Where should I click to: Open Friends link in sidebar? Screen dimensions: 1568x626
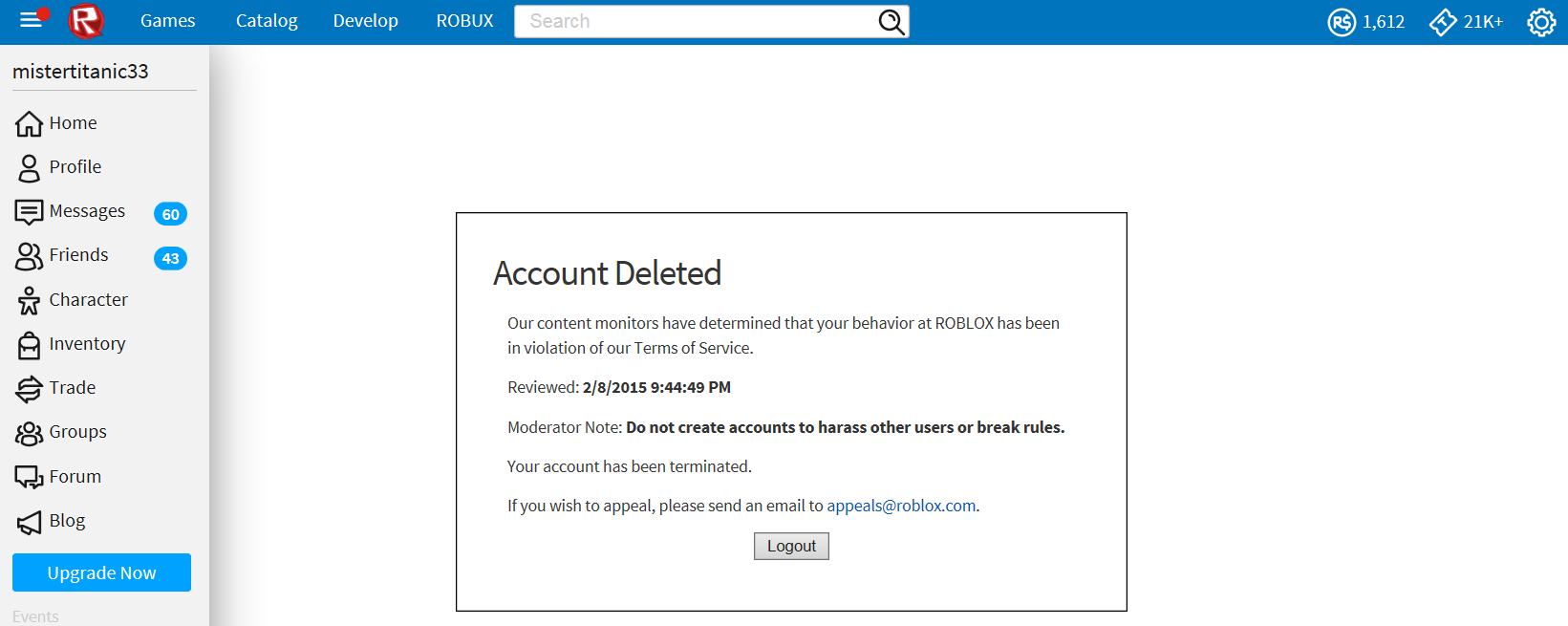tap(78, 255)
